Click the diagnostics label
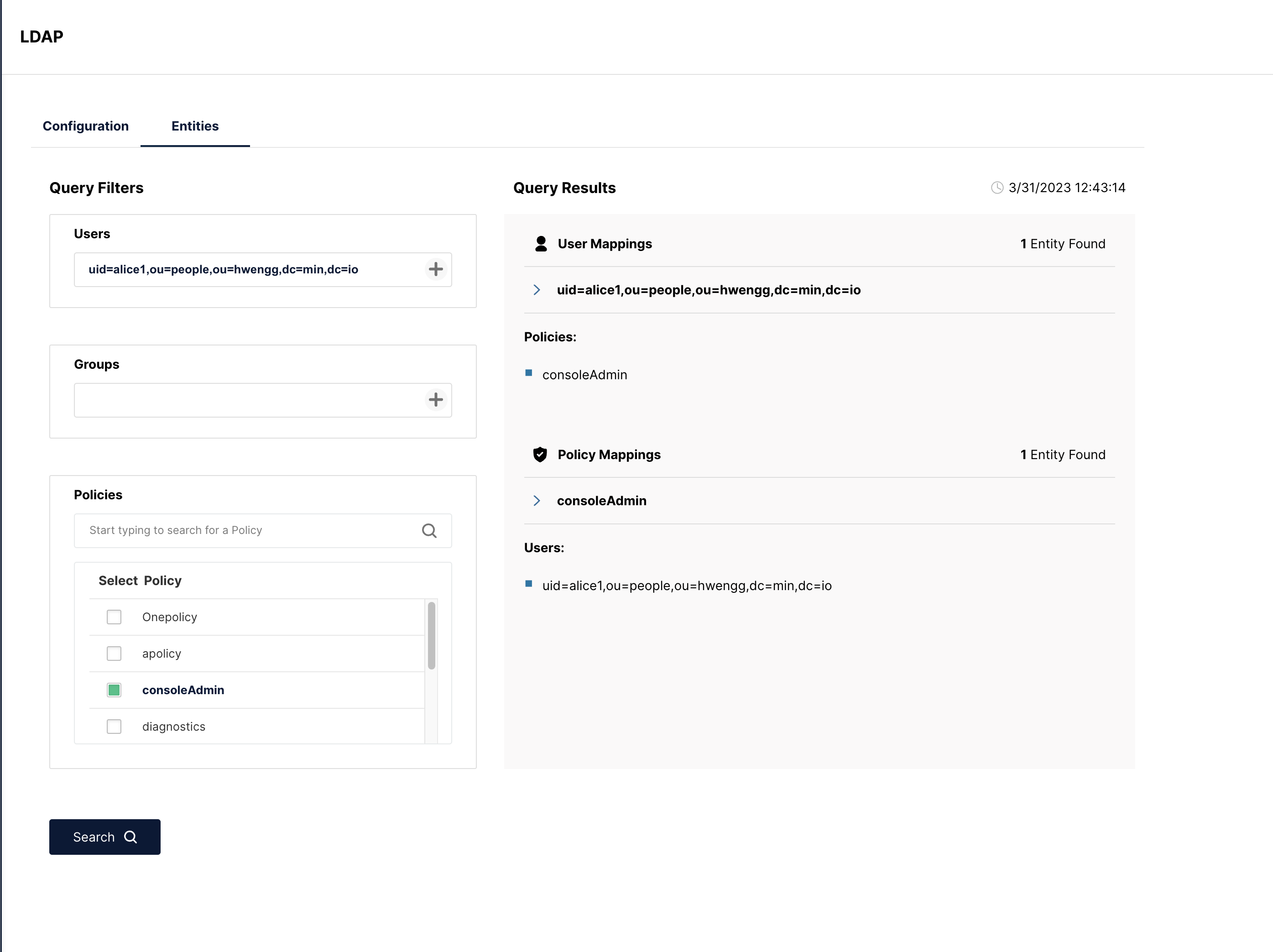 click(x=174, y=727)
